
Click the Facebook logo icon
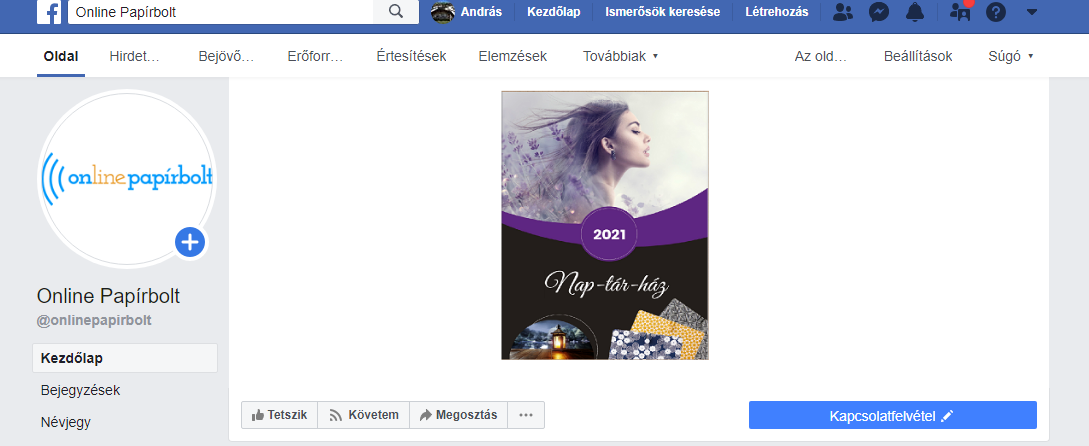(49, 12)
